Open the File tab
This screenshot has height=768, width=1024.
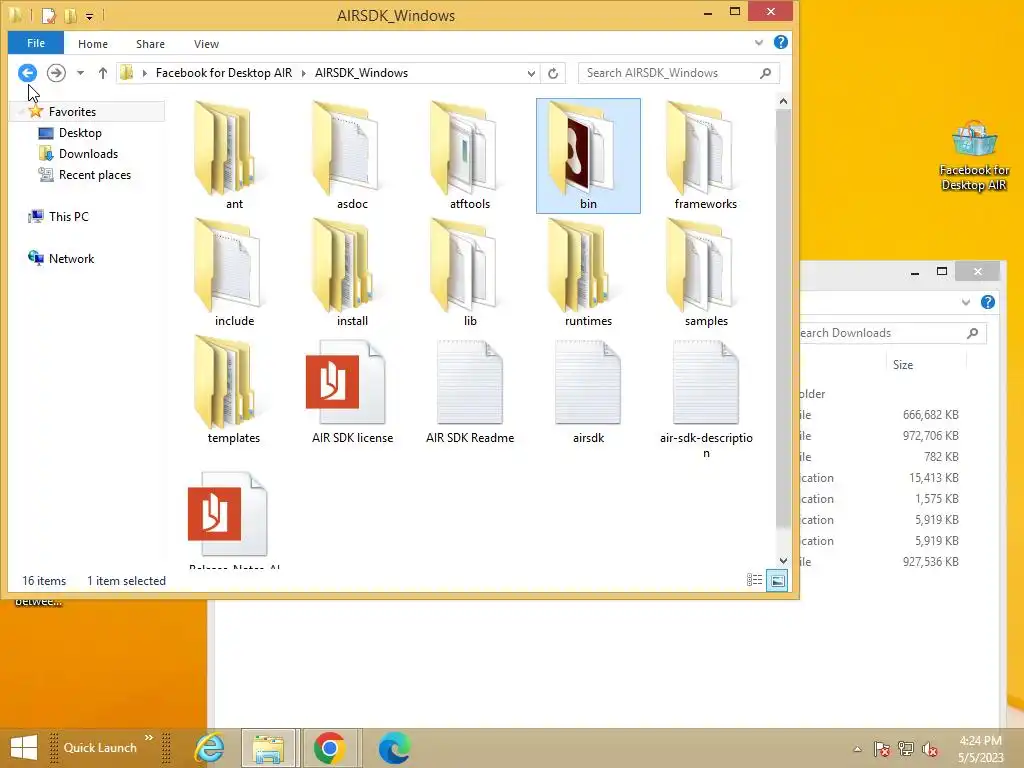pos(36,43)
